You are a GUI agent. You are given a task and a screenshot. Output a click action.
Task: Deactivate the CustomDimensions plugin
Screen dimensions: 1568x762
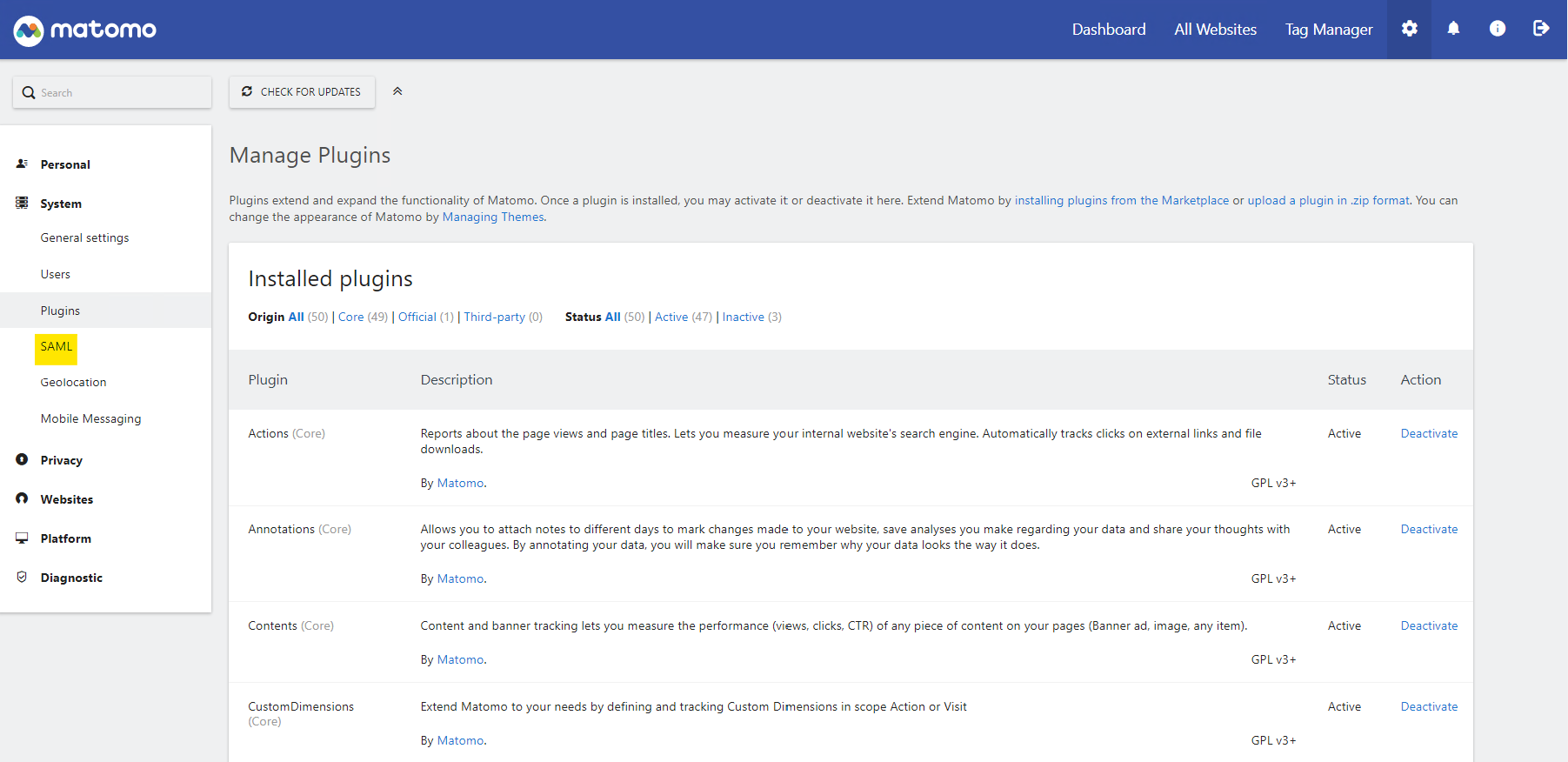[x=1429, y=706]
